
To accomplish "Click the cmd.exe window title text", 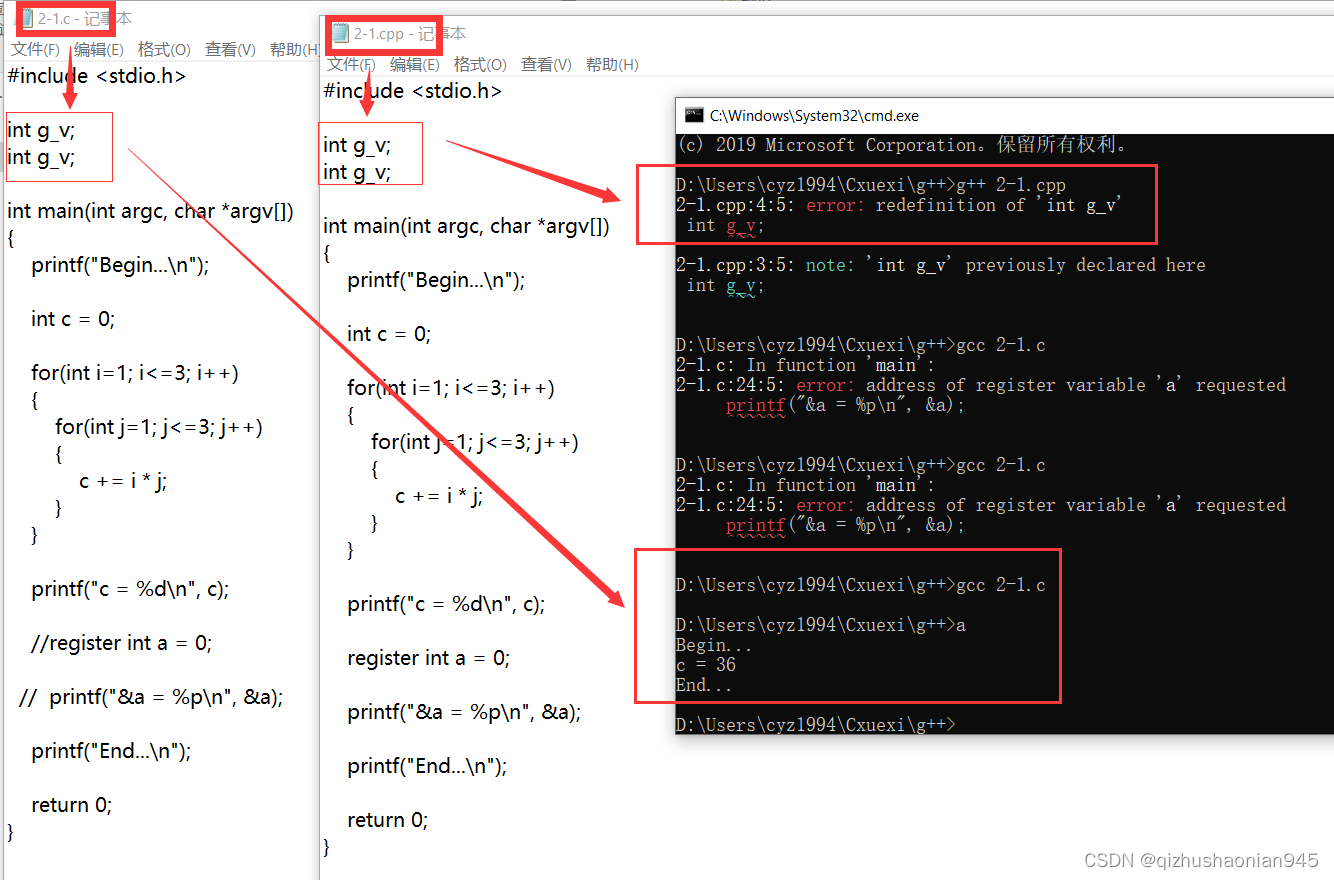I will coord(814,115).
